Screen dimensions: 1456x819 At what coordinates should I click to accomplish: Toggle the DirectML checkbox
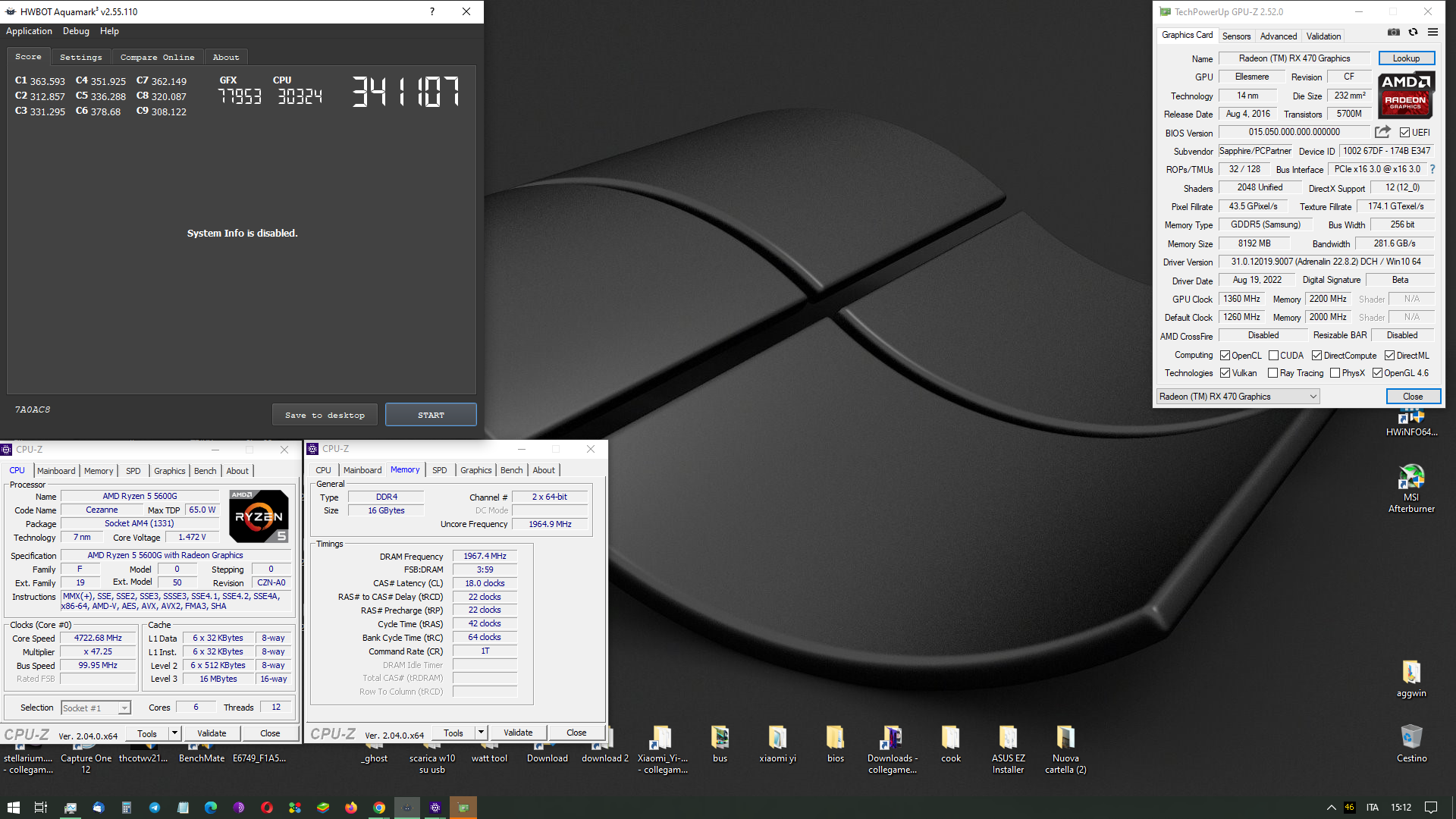click(1389, 356)
